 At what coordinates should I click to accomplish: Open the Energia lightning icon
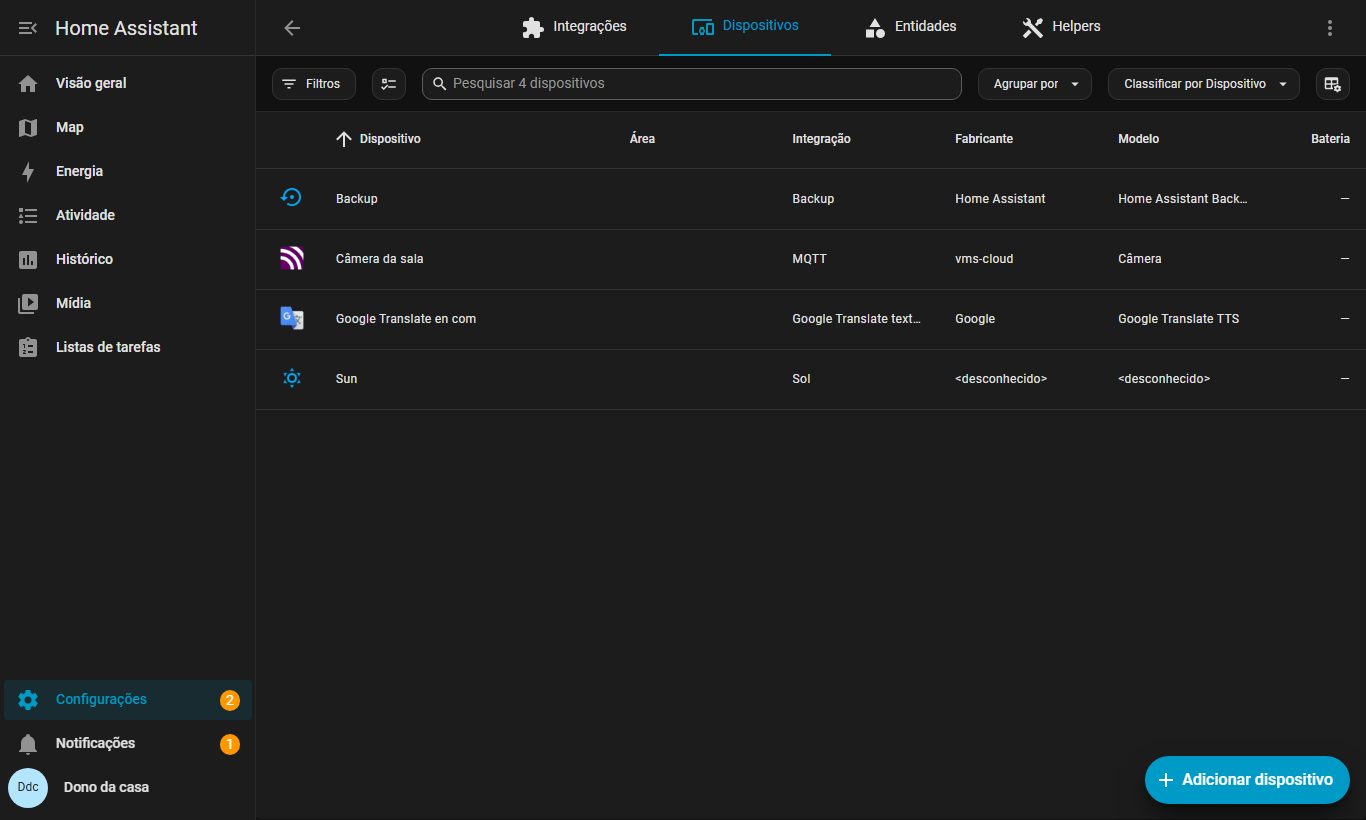[x=28, y=171]
